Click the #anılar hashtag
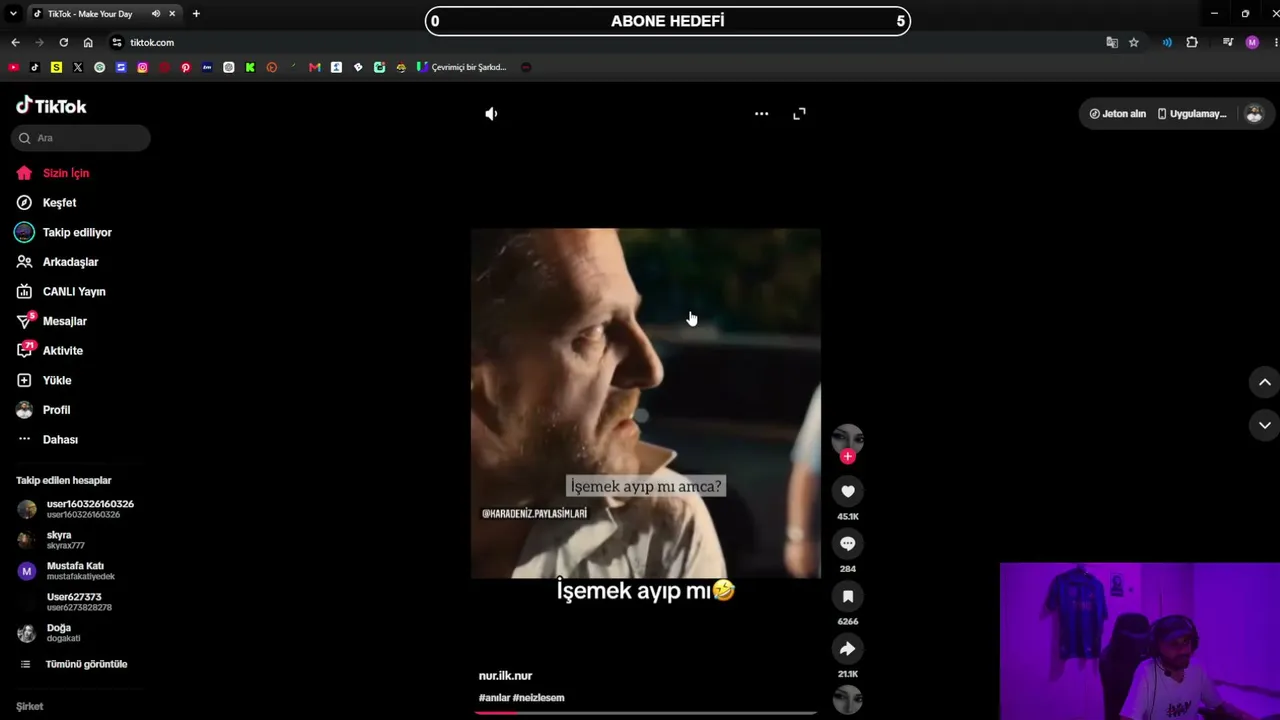 click(x=494, y=698)
